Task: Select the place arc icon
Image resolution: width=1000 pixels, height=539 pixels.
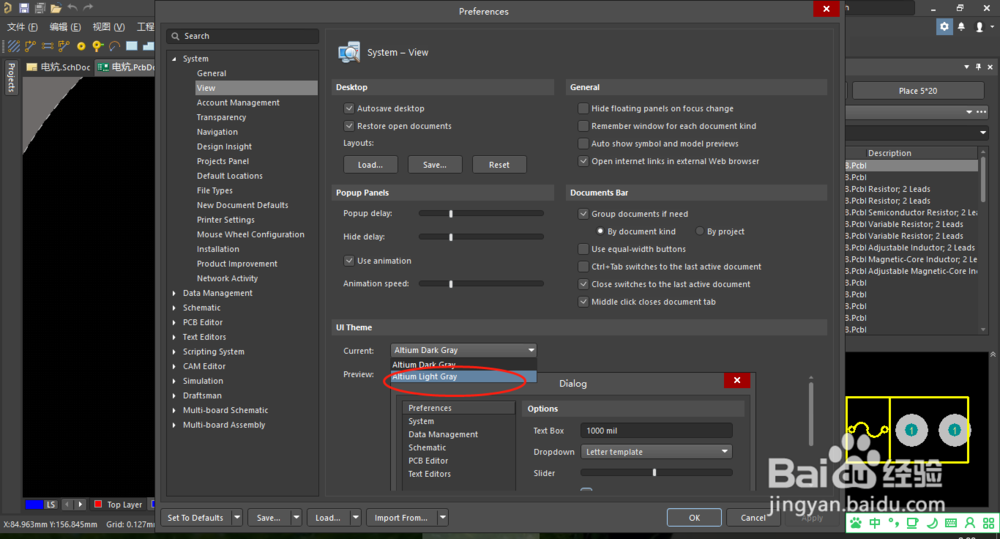Action: tap(115, 46)
